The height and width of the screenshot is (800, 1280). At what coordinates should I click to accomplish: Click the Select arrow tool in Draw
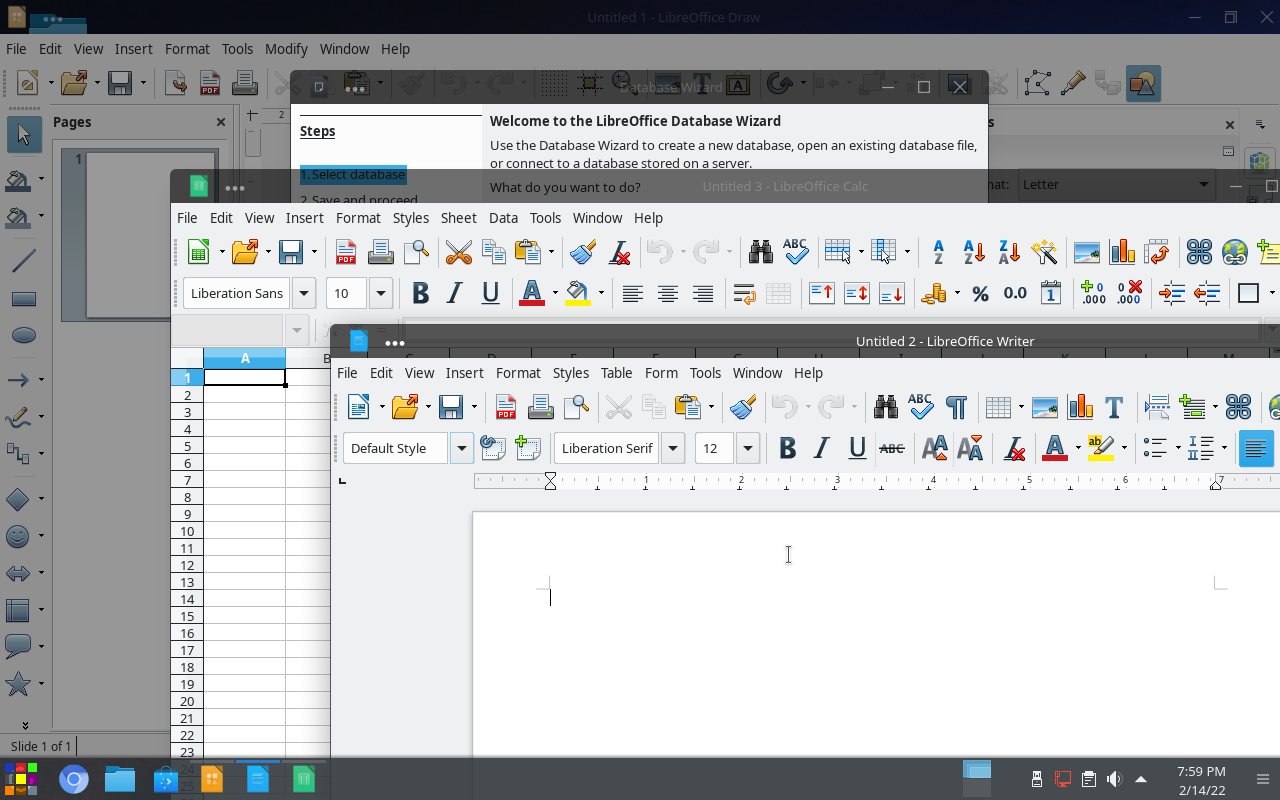(x=24, y=135)
